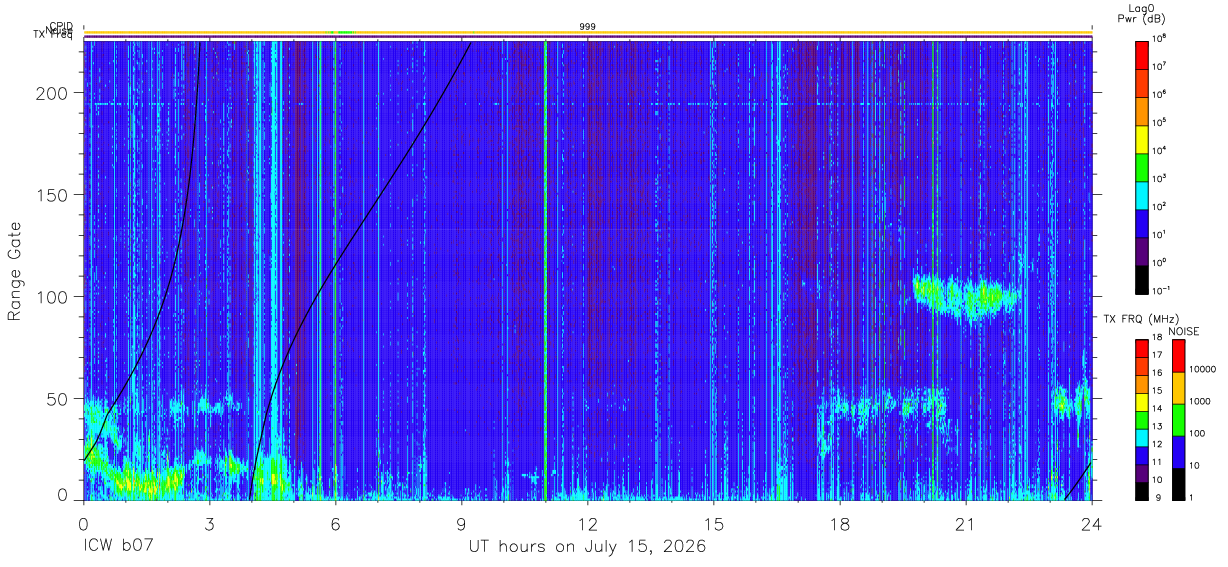Click the 'TX Freq' label at top left

[53, 36]
